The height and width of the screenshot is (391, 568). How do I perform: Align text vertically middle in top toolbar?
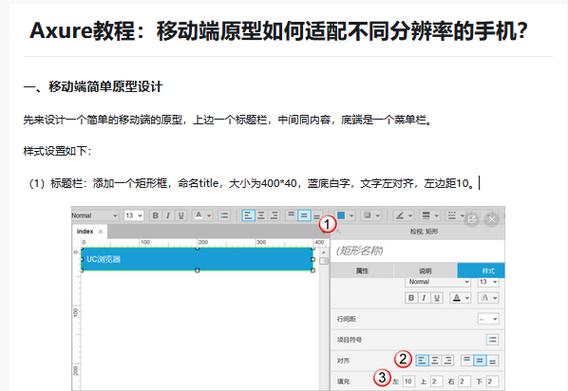pyautogui.click(x=304, y=216)
